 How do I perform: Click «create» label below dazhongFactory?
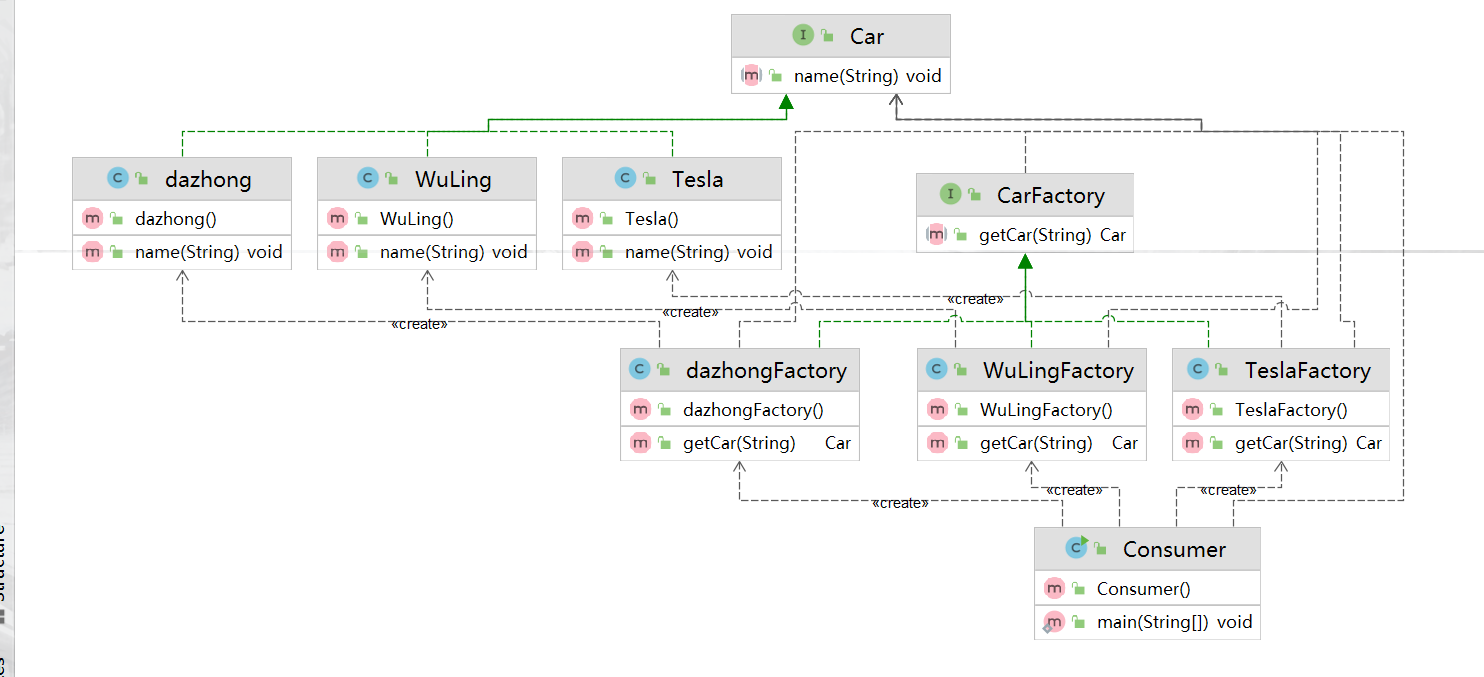click(x=900, y=503)
